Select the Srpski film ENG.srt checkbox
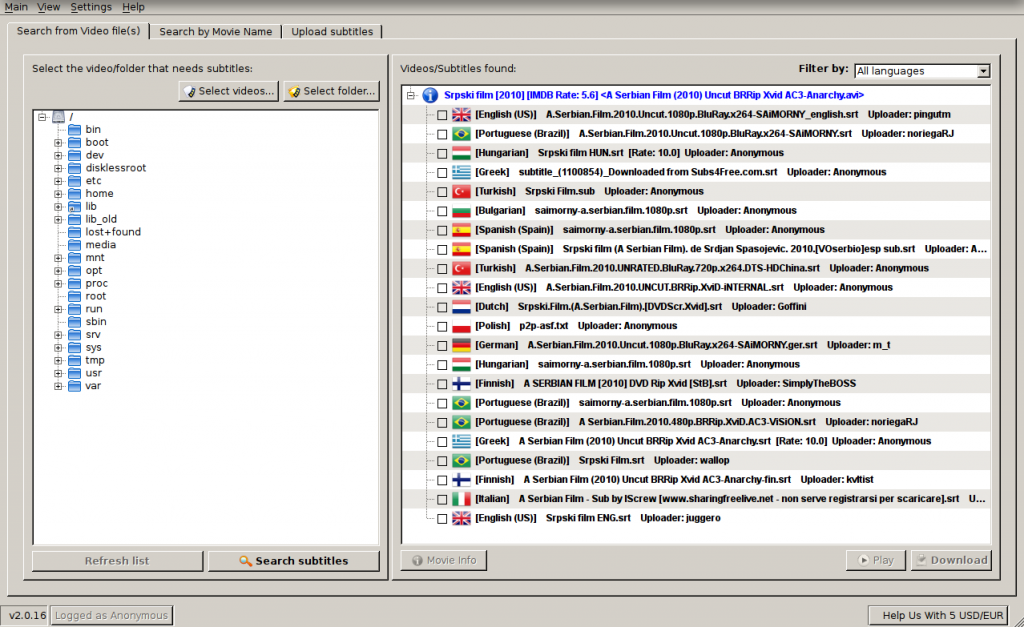This screenshot has width=1024, height=627. [x=442, y=519]
